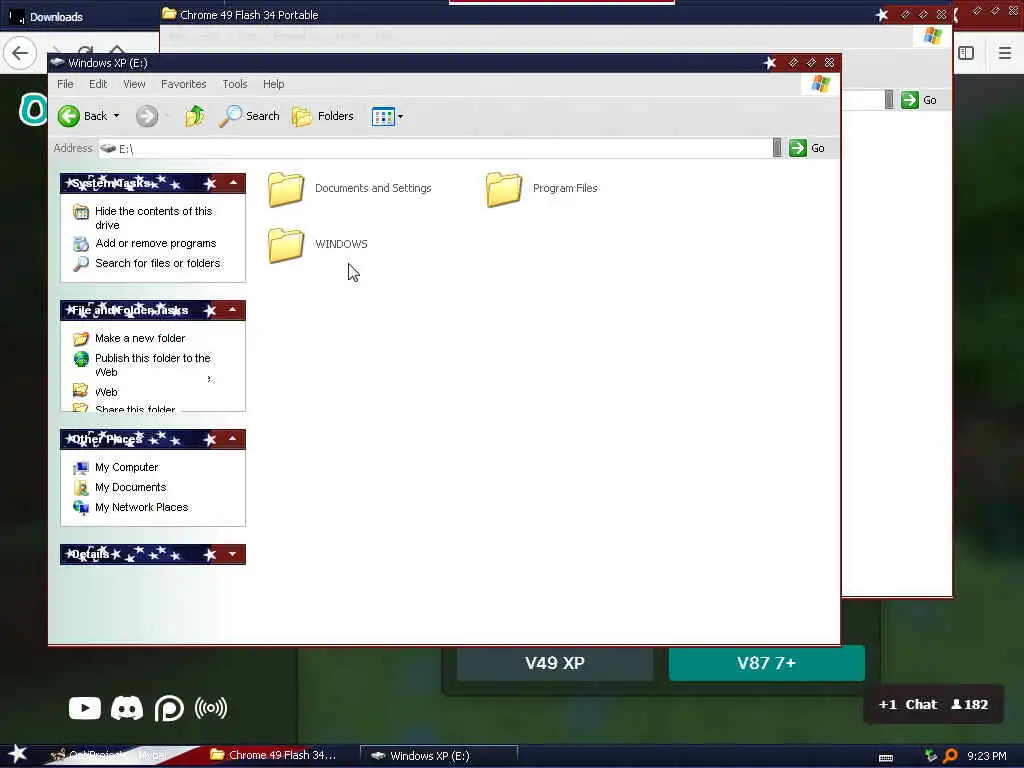This screenshot has width=1024, height=768.
Task: Click the 9:23 PM clock
Action: point(987,756)
